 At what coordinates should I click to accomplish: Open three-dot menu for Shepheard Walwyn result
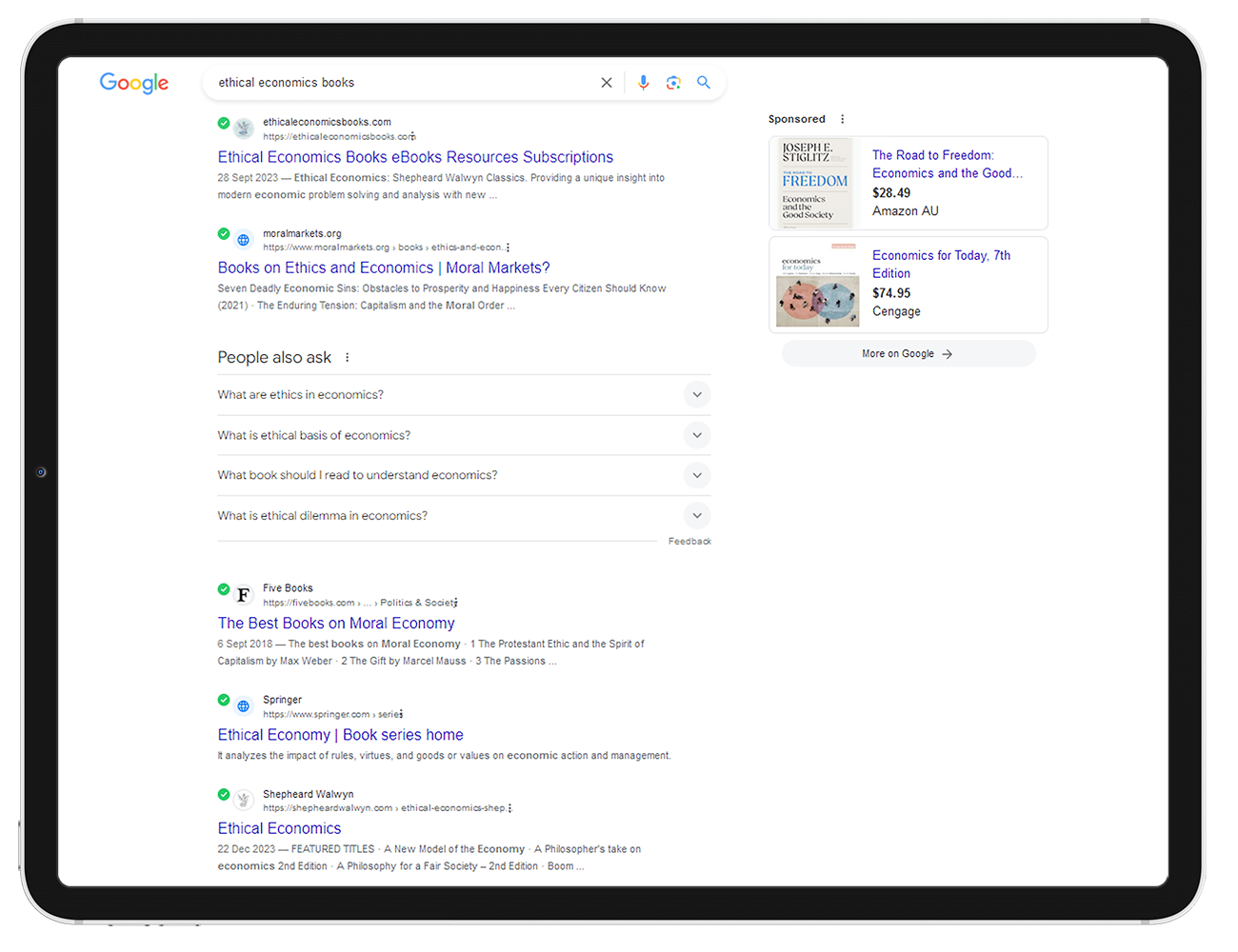pyautogui.click(x=510, y=808)
